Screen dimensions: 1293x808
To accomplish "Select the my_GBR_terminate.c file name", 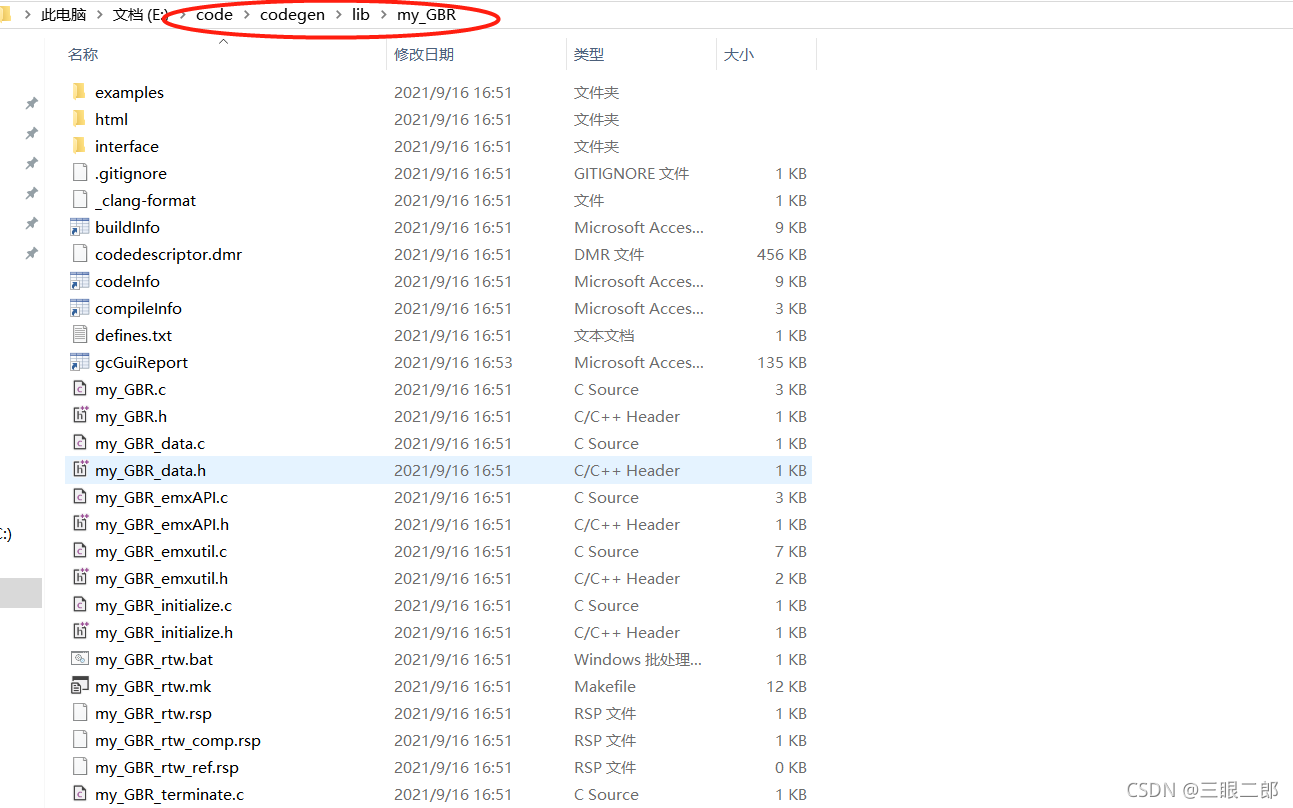I will tap(169, 794).
